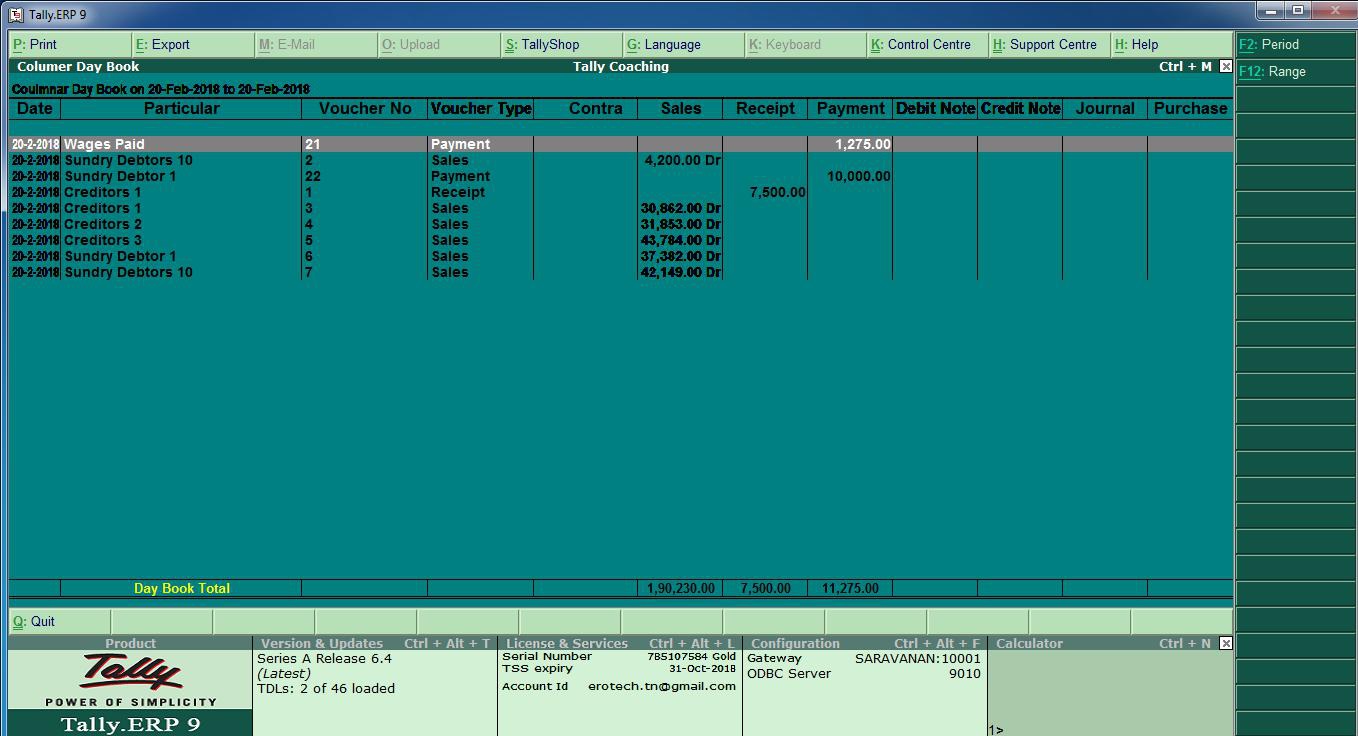Click the Contra column header
The image size is (1358, 736).
tap(596, 108)
